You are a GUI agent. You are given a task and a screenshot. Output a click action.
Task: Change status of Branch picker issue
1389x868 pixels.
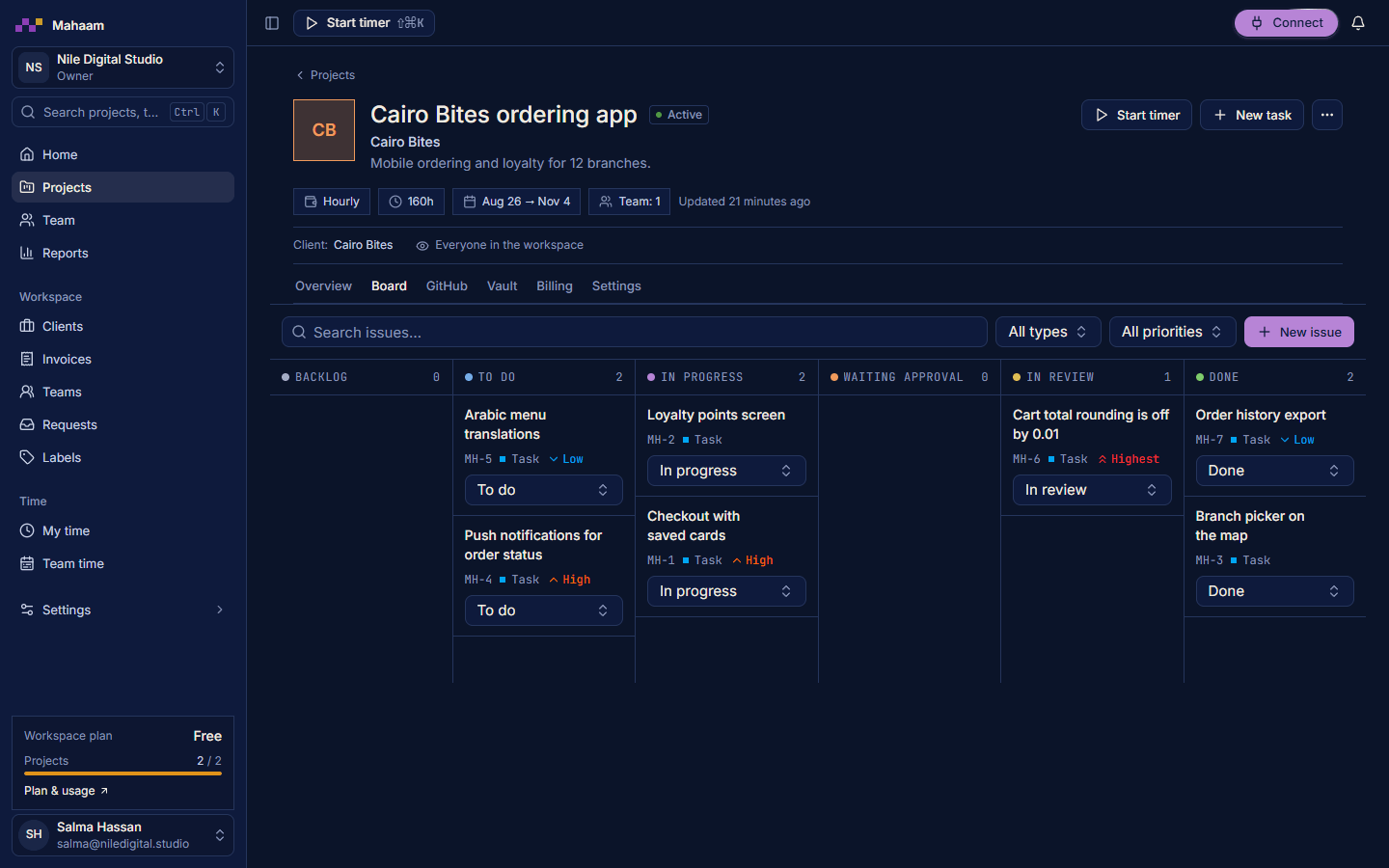pyautogui.click(x=1274, y=591)
